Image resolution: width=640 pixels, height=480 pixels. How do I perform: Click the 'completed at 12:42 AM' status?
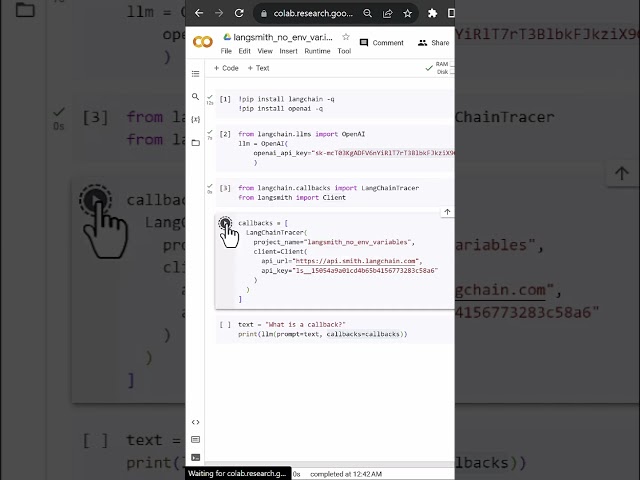click(346, 474)
